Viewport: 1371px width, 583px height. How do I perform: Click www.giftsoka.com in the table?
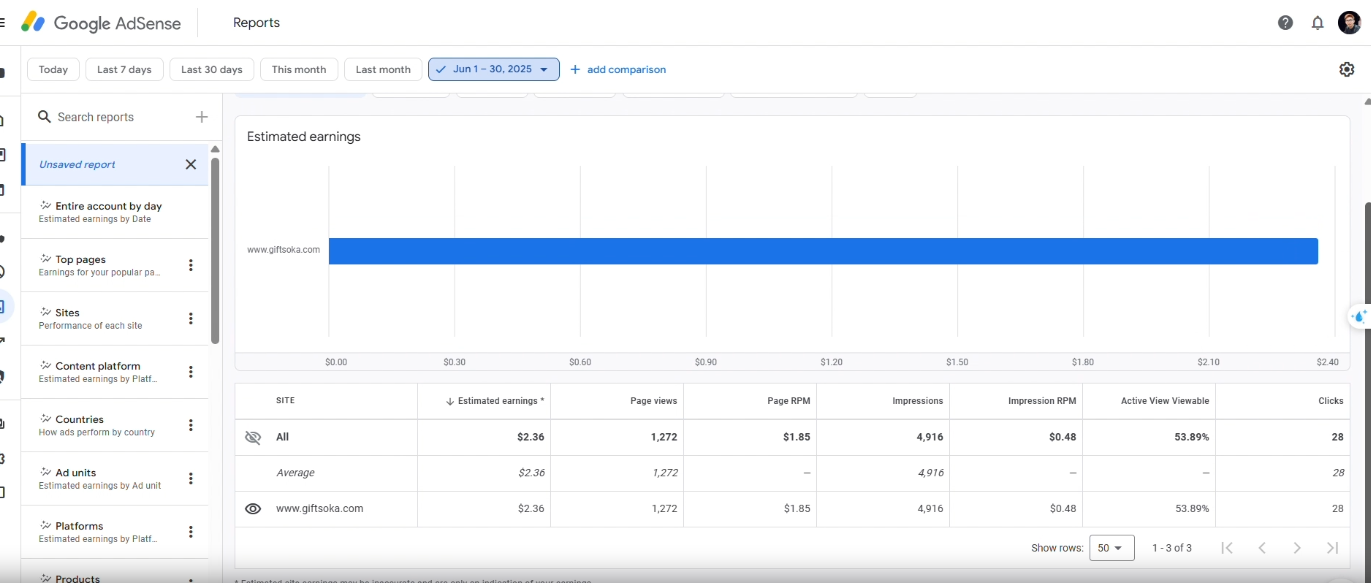[319, 508]
